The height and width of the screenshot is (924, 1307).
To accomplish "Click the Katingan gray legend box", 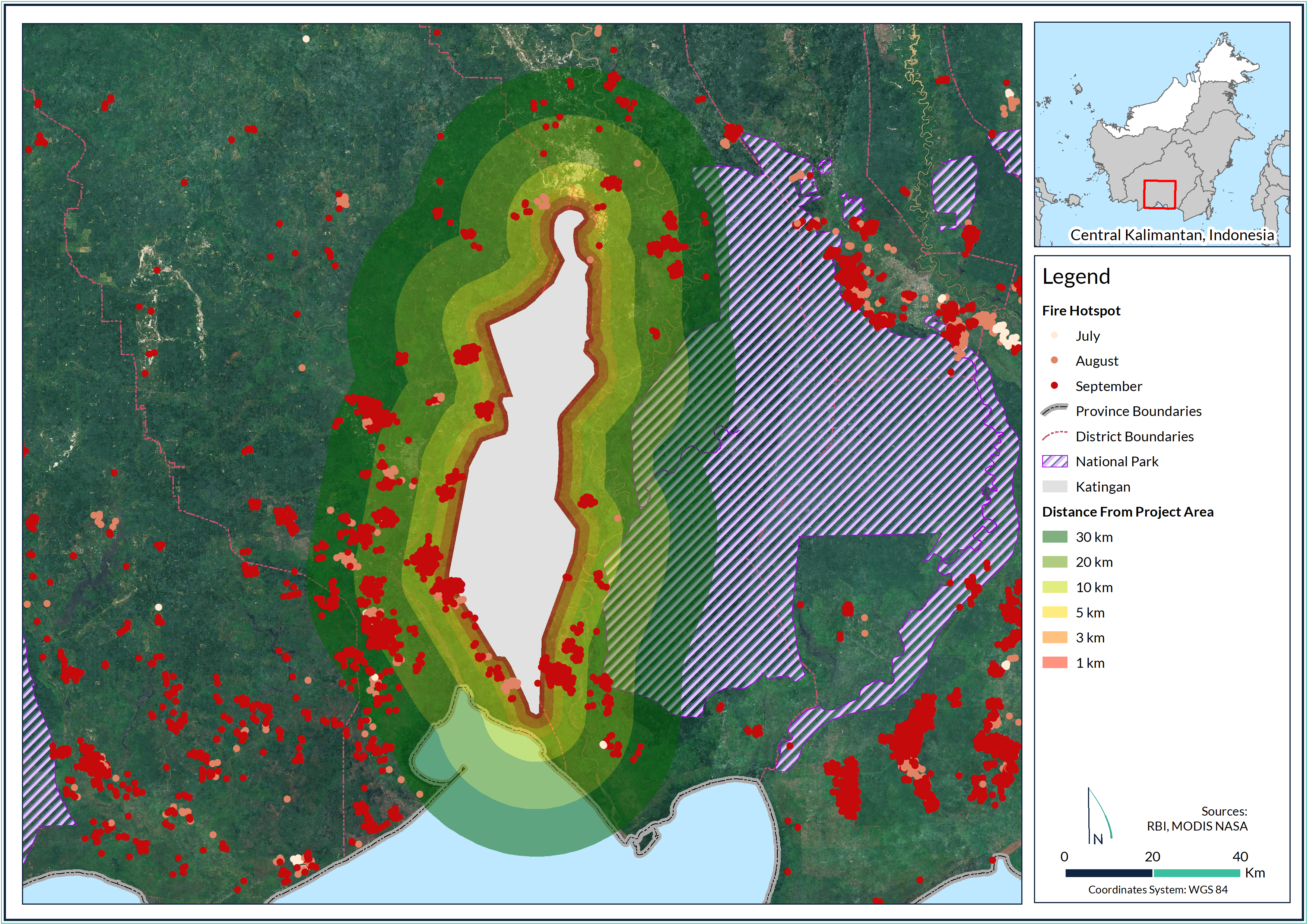I will 1054,486.
